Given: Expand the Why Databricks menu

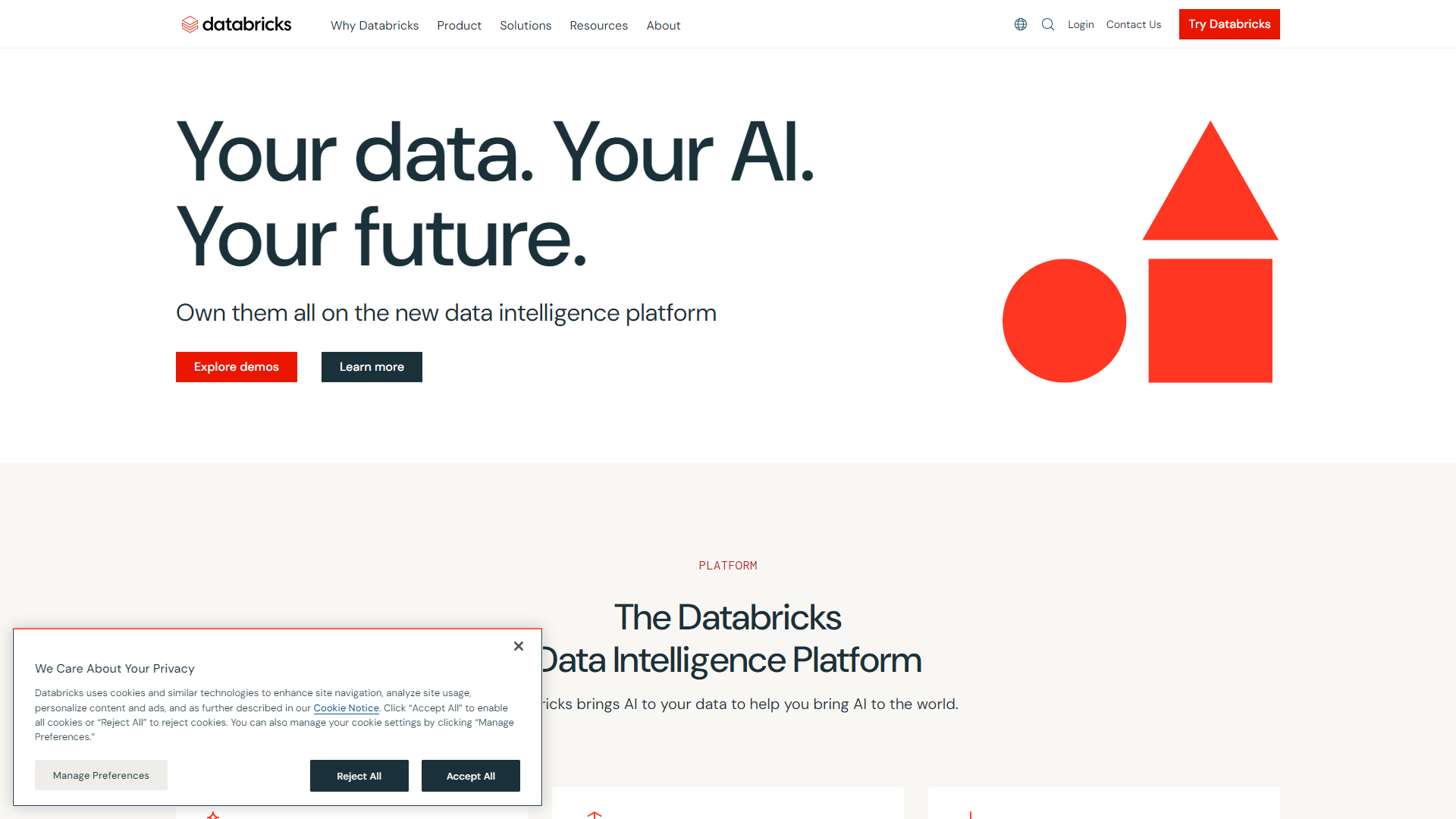Looking at the screenshot, I should (x=374, y=25).
